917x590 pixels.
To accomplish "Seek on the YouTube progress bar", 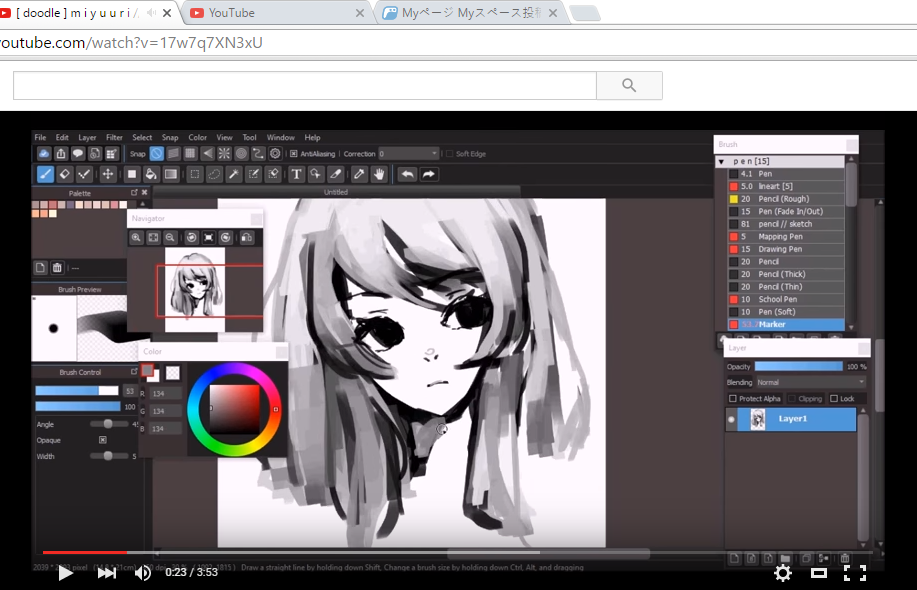I will (x=458, y=552).
